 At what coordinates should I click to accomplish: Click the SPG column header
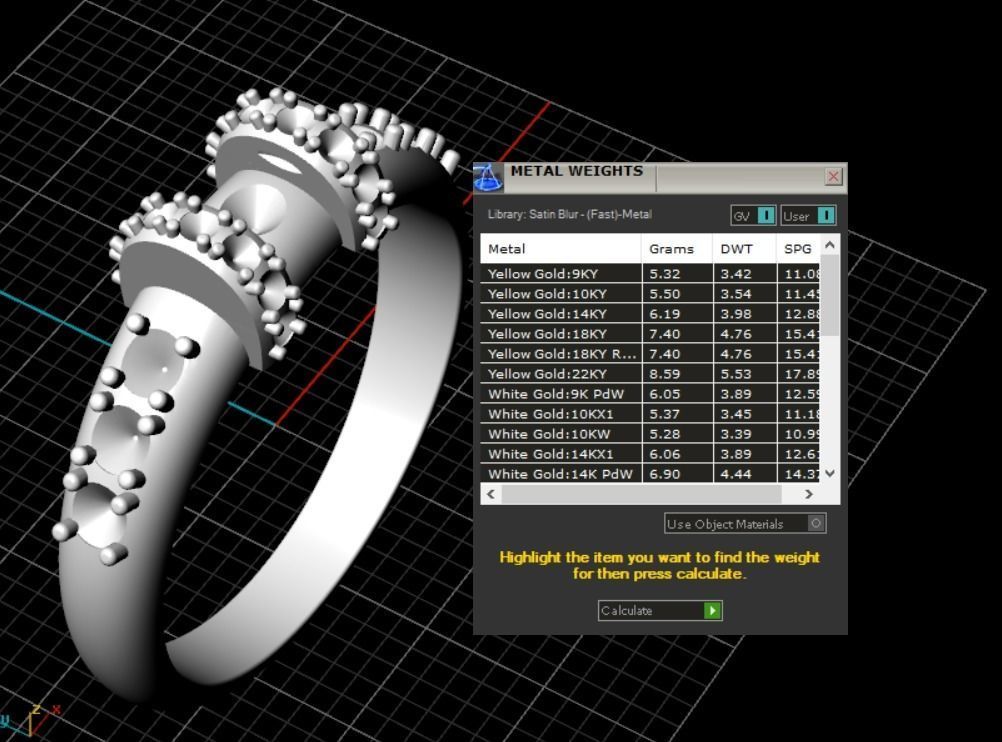click(798, 249)
